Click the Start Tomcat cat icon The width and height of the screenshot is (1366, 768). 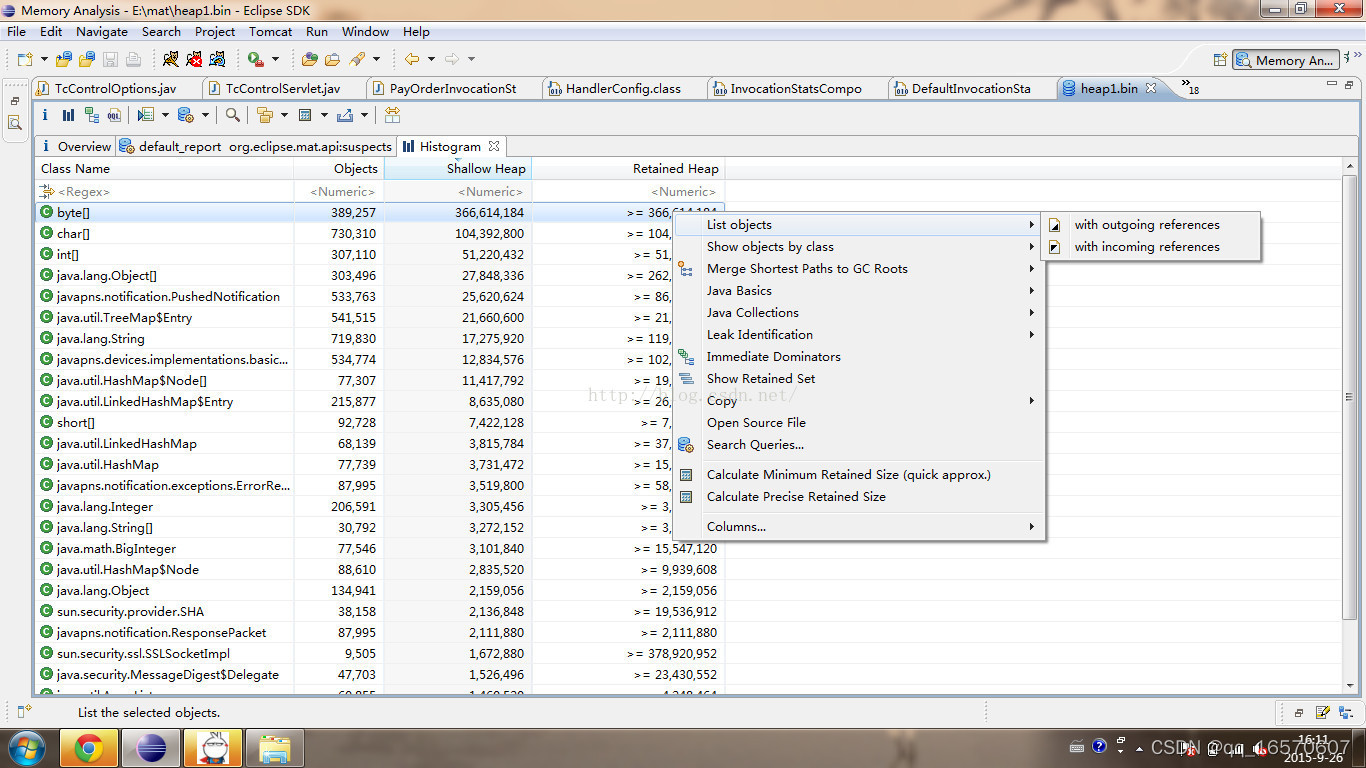[171, 59]
